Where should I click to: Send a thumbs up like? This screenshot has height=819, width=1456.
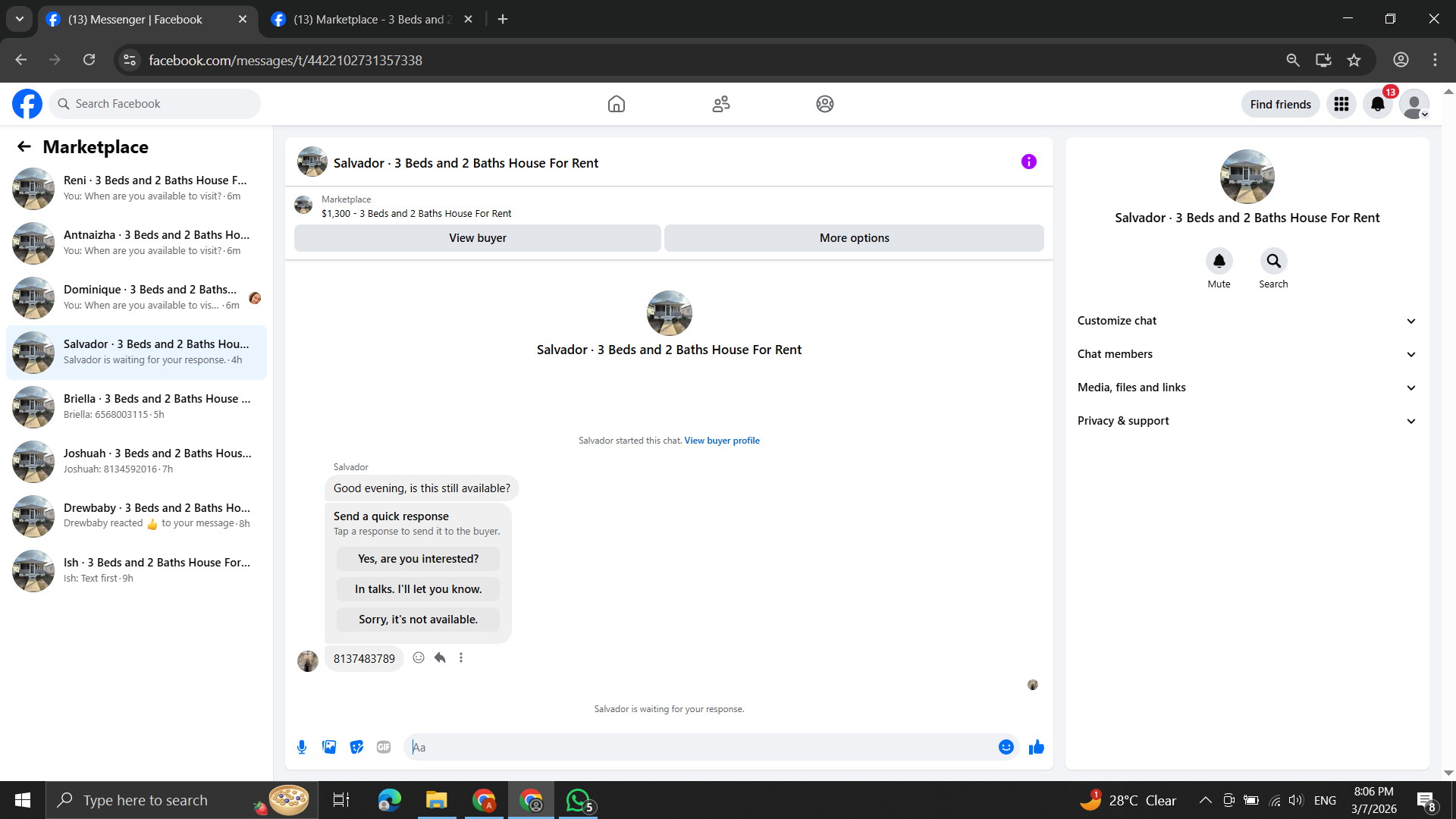tap(1037, 747)
